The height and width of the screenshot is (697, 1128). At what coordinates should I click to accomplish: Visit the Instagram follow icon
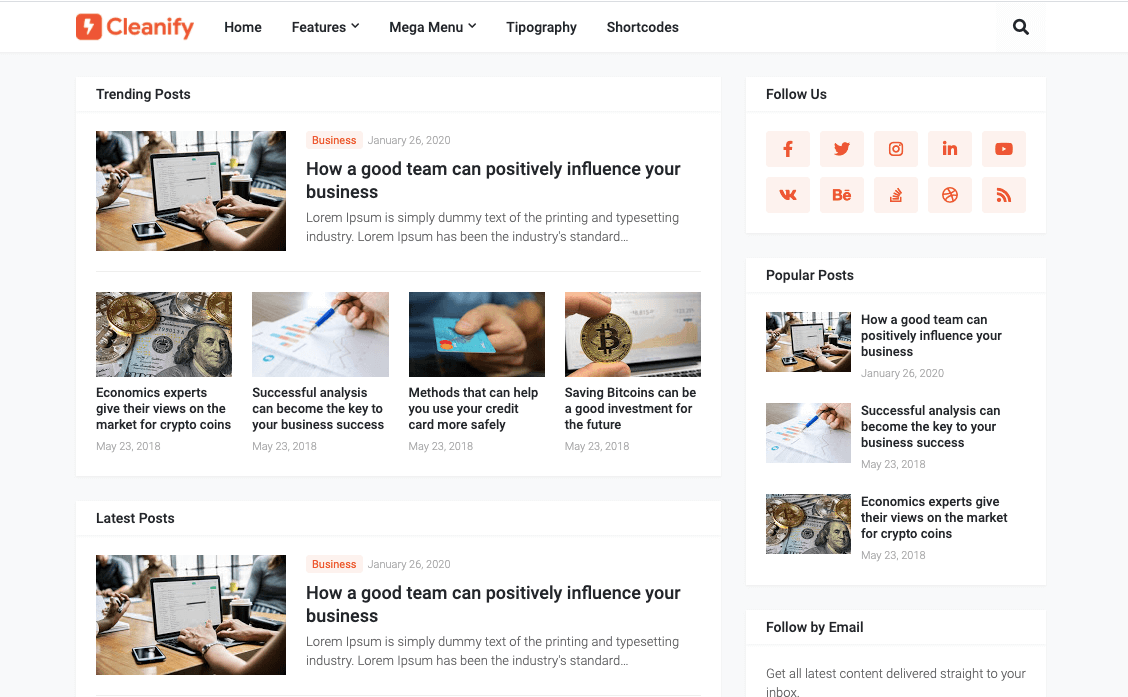coord(896,149)
